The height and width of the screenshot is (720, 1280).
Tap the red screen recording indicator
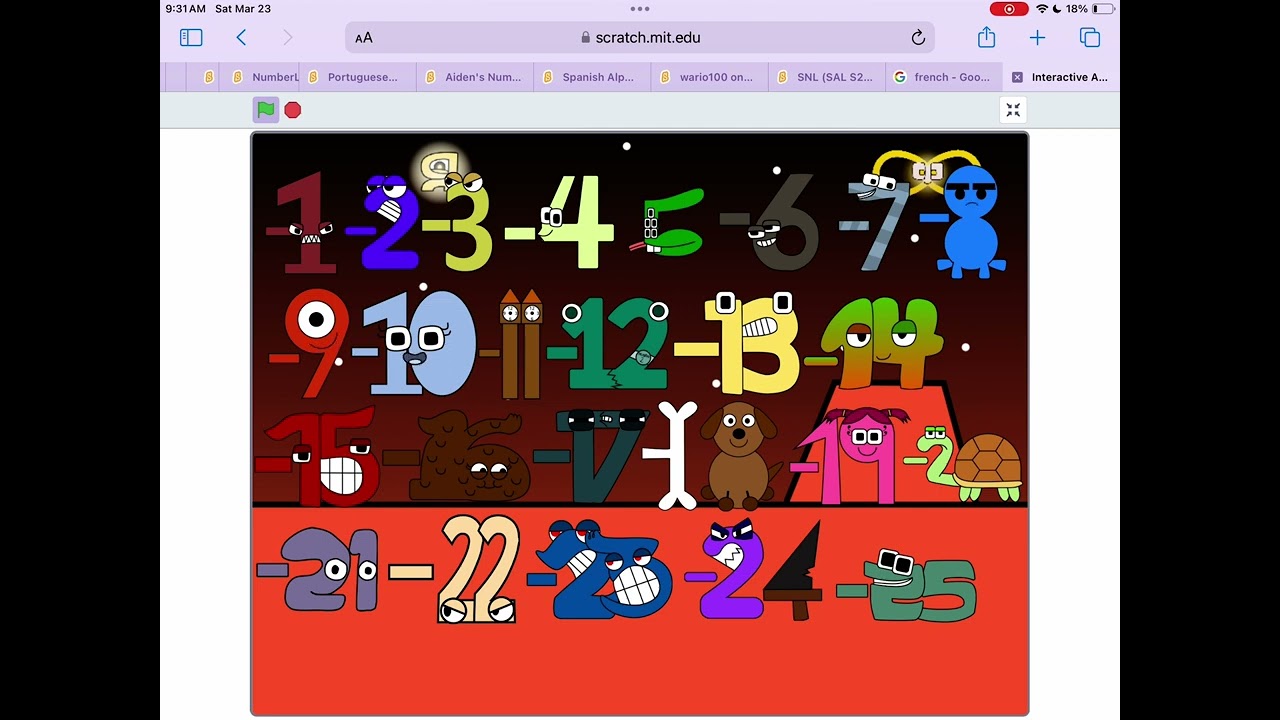pyautogui.click(x=1009, y=9)
